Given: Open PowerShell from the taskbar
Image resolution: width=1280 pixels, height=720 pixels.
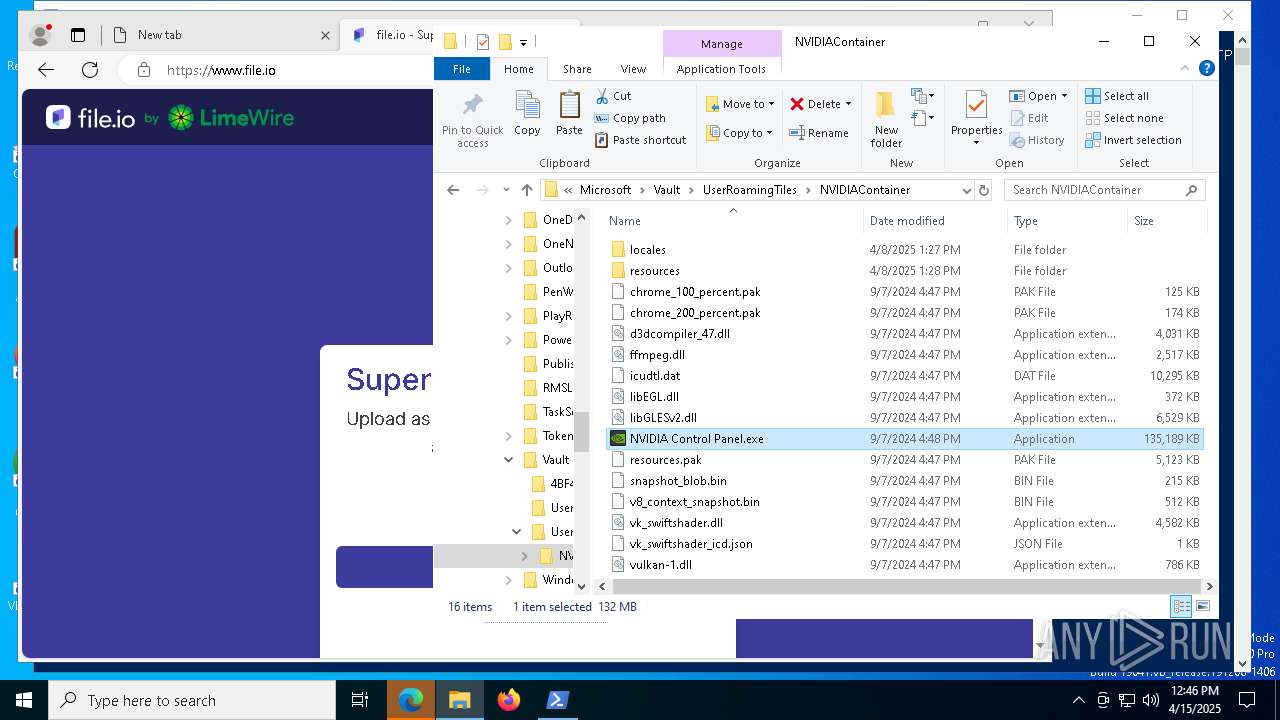Looking at the screenshot, I should (x=558, y=700).
